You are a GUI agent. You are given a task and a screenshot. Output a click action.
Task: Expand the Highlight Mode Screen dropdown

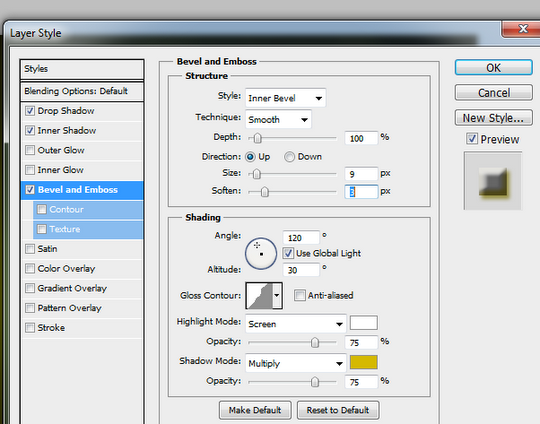tap(295, 324)
